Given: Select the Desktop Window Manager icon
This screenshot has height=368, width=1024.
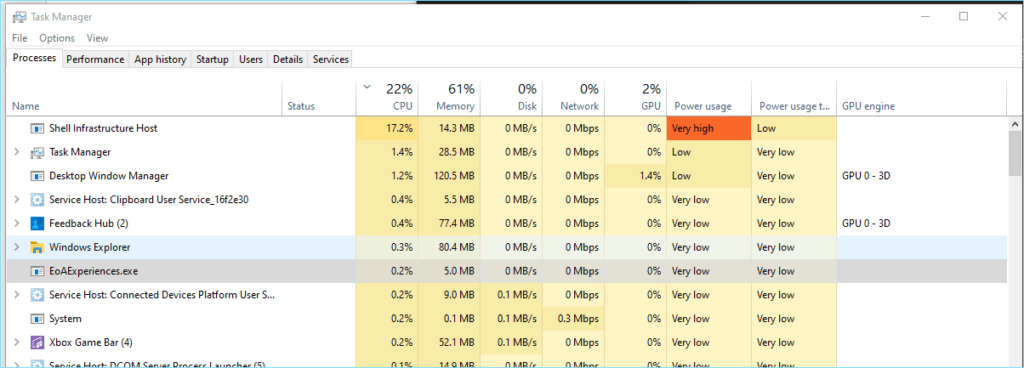Looking at the screenshot, I should (37, 176).
